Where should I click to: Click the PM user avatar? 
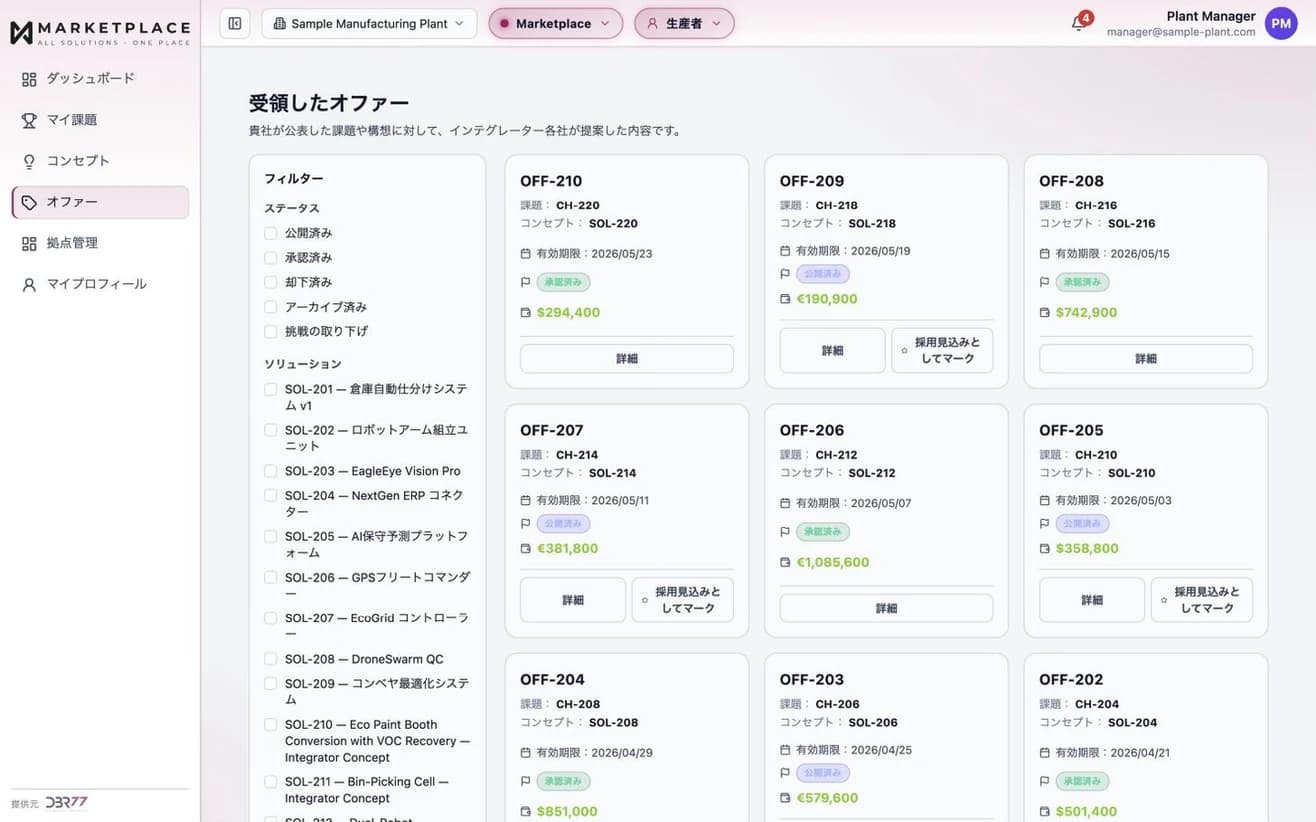click(x=1281, y=23)
